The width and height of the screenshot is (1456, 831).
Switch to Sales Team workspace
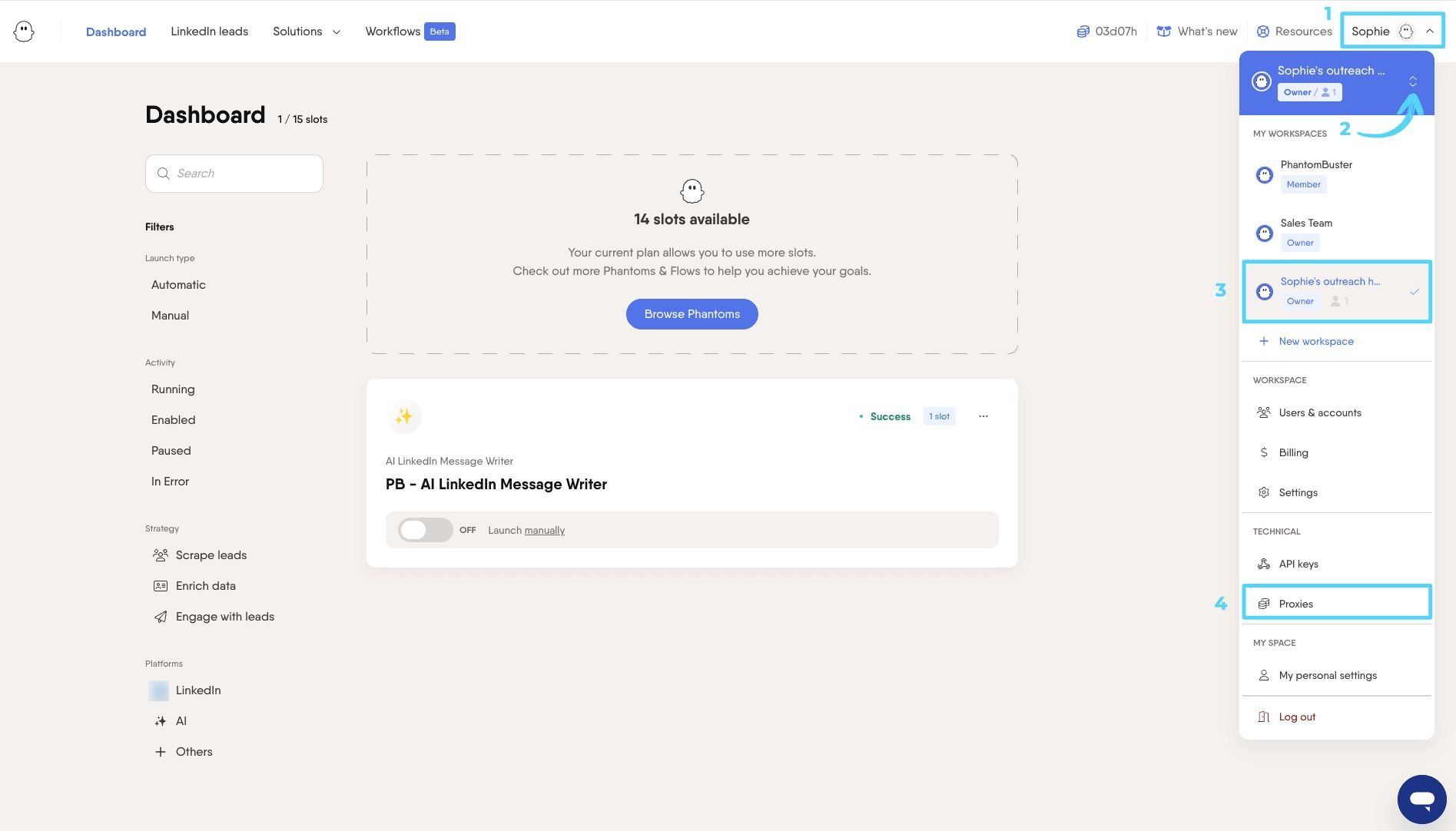pyautogui.click(x=1337, y=233)
